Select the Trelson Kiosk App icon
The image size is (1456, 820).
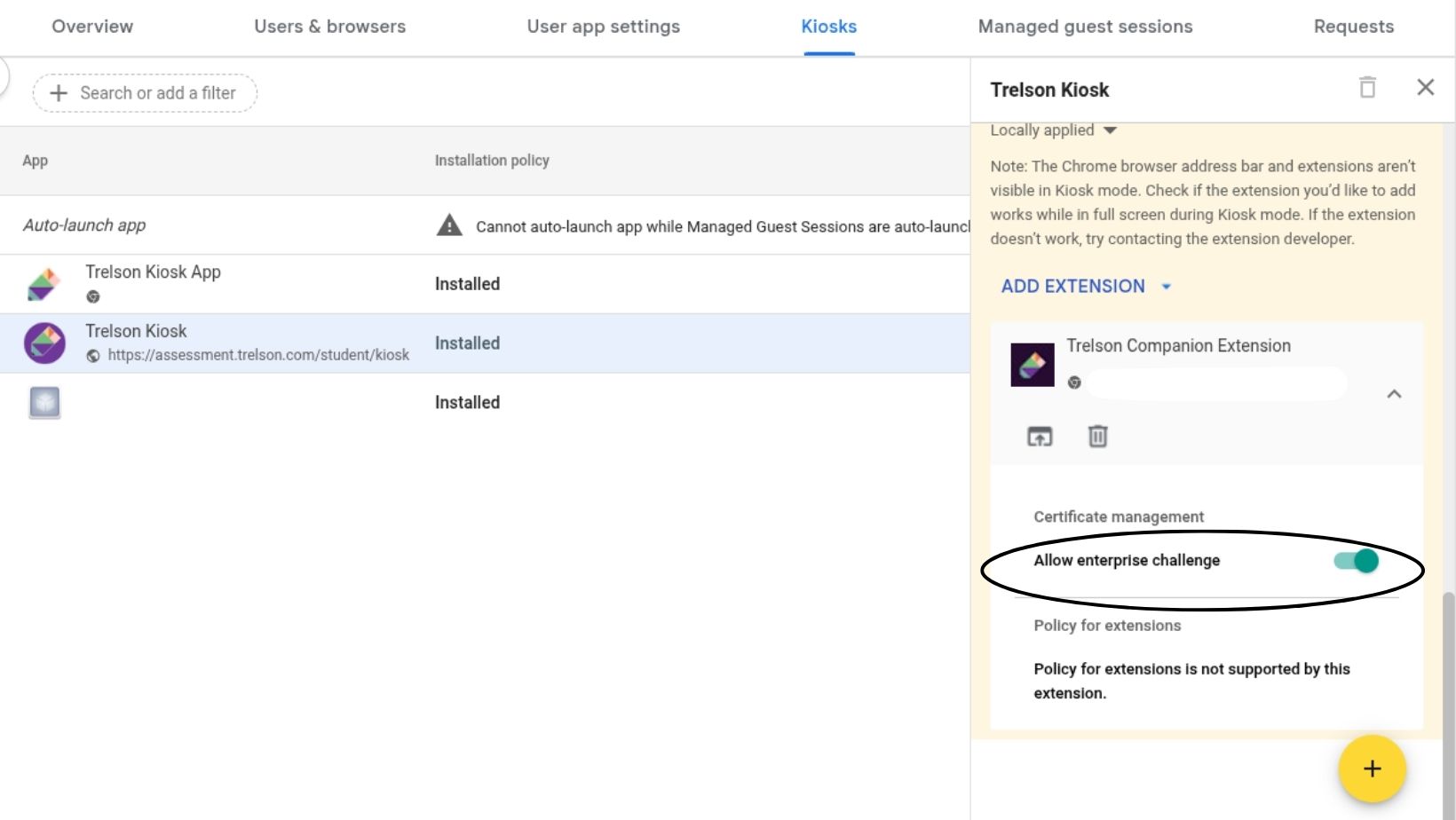pos(44,284)
